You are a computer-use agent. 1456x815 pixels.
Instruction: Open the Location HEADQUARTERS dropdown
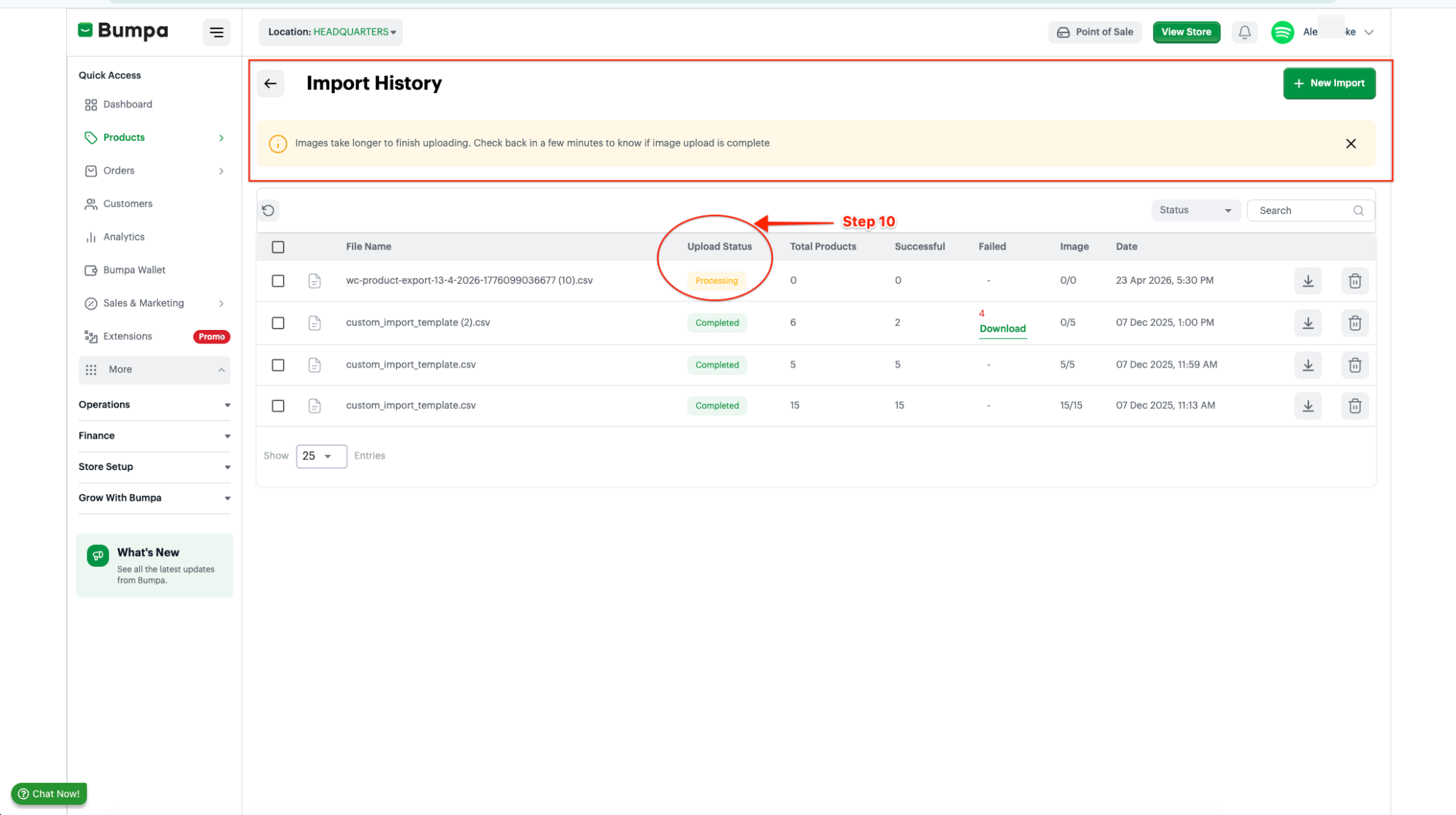click(331, 32)
